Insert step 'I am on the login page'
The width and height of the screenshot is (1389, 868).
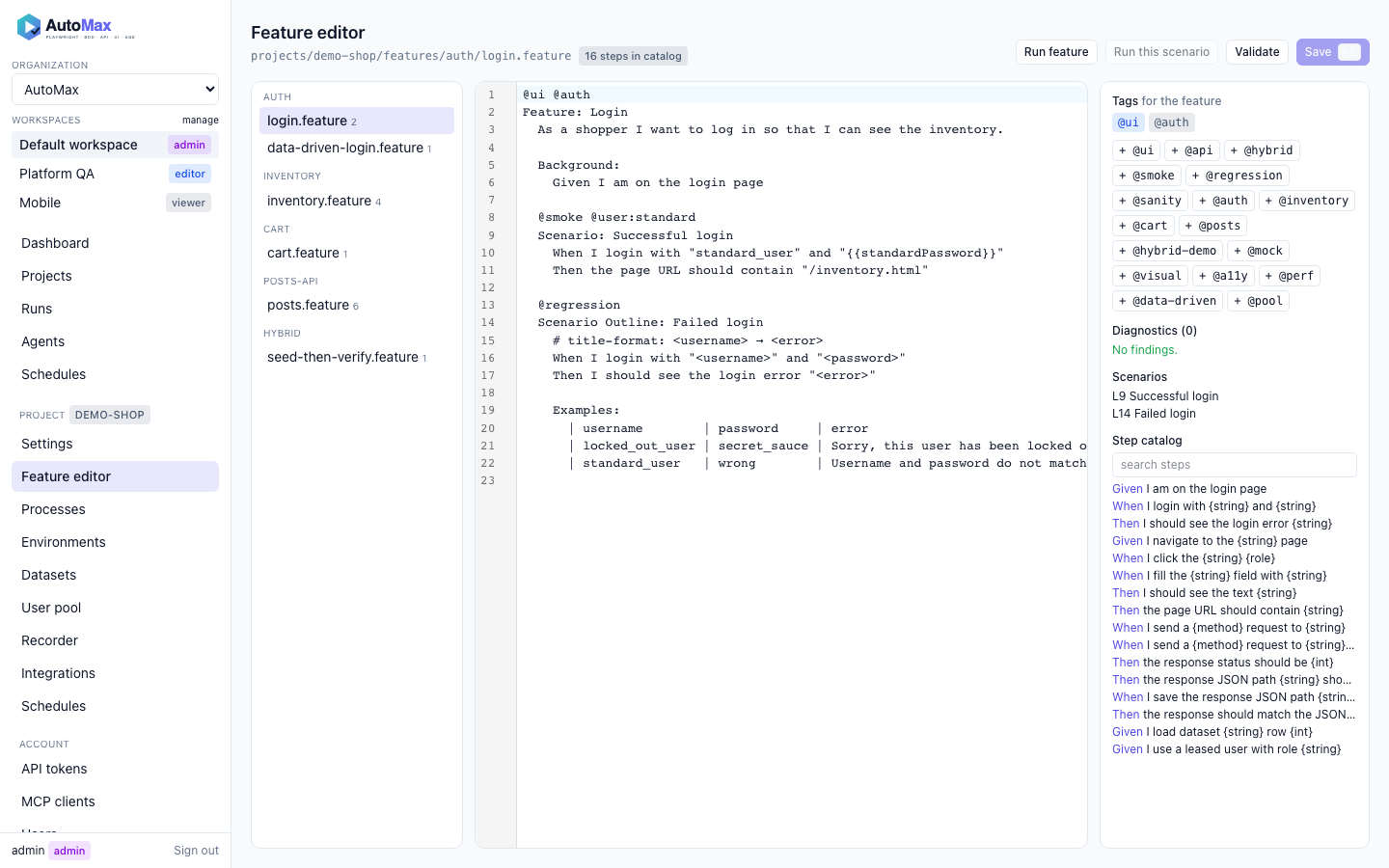[x=1235, y=489]
